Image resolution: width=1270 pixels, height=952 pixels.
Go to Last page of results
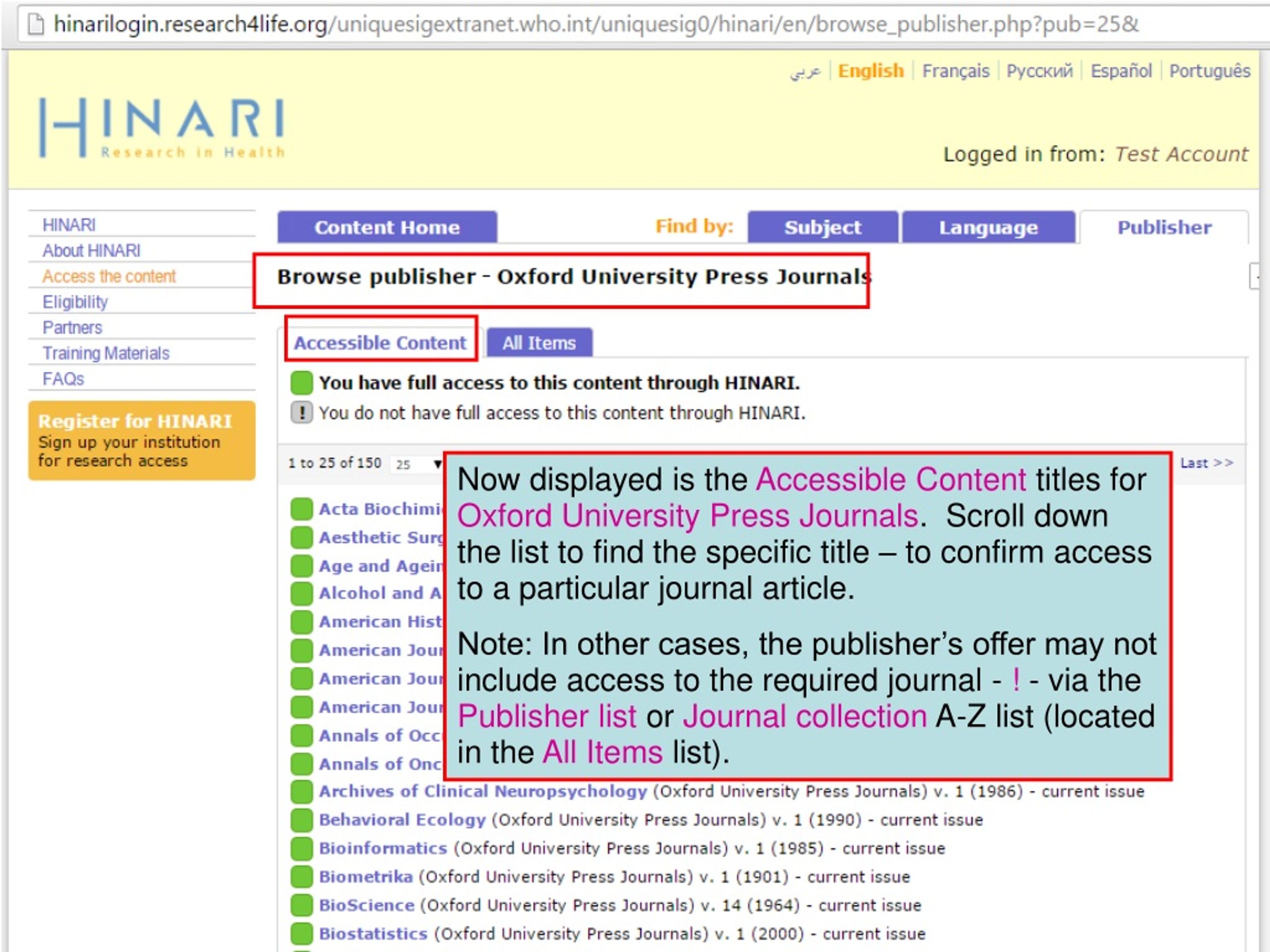pos(1207,463)
